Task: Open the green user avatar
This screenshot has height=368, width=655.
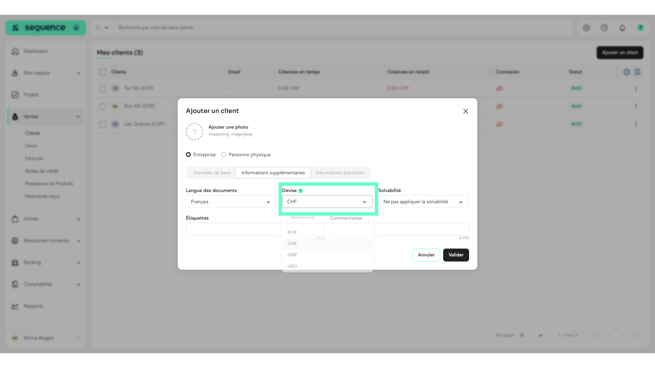Action: 640,28
